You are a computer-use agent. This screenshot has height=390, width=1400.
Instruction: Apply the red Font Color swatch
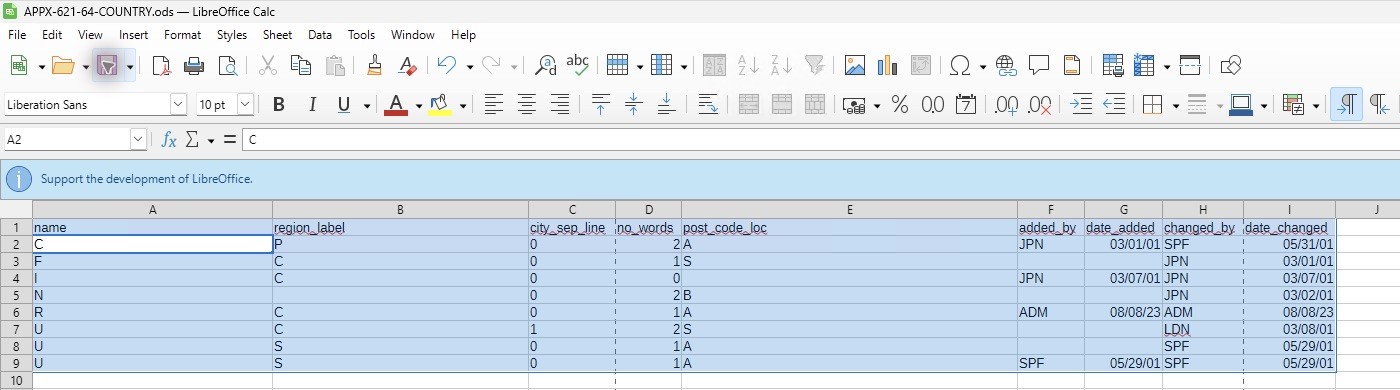click(396, 104)
